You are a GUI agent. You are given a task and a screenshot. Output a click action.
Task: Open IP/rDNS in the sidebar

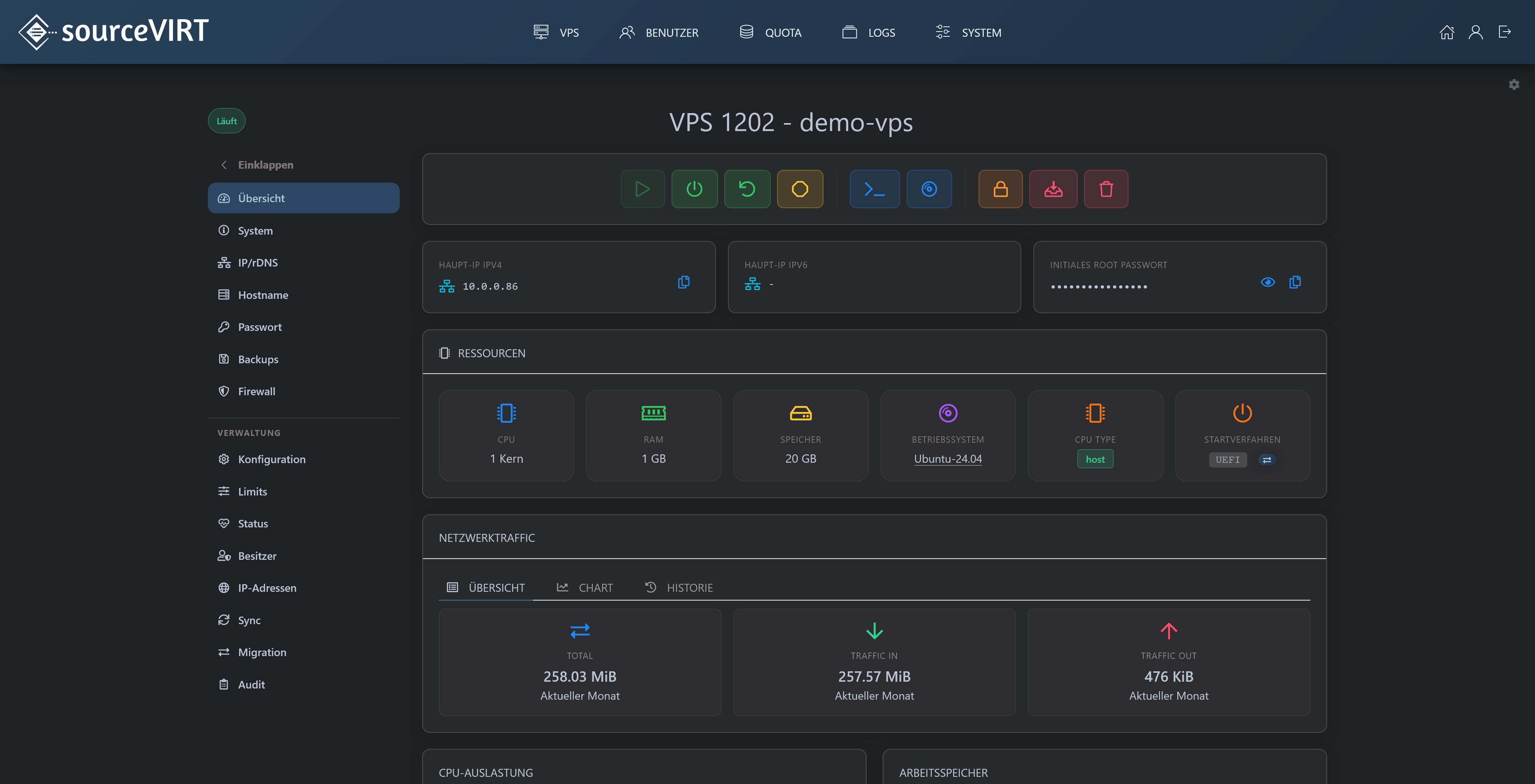(x=303, y=263)
